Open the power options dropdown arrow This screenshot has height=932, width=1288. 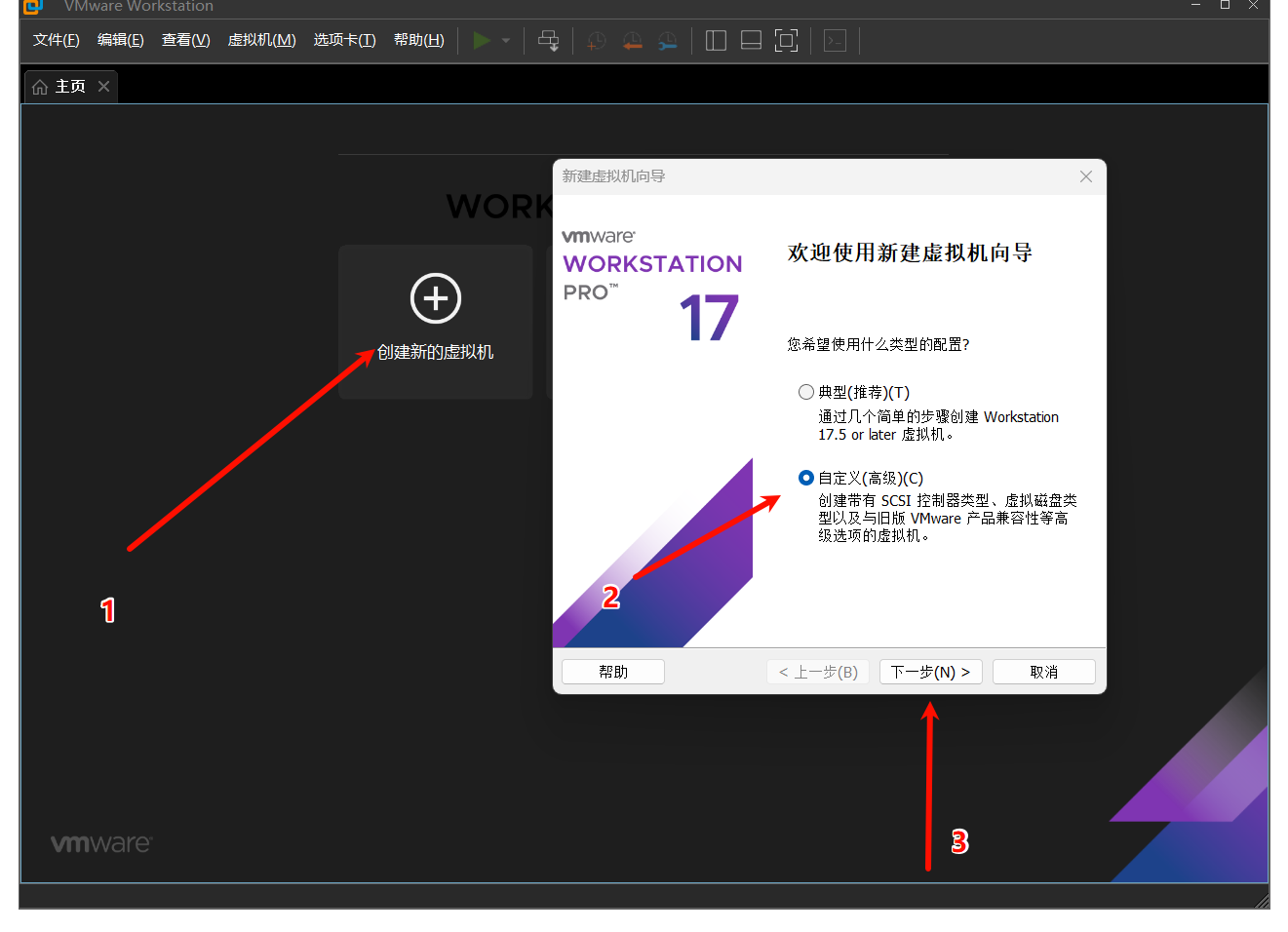point(506,40)
